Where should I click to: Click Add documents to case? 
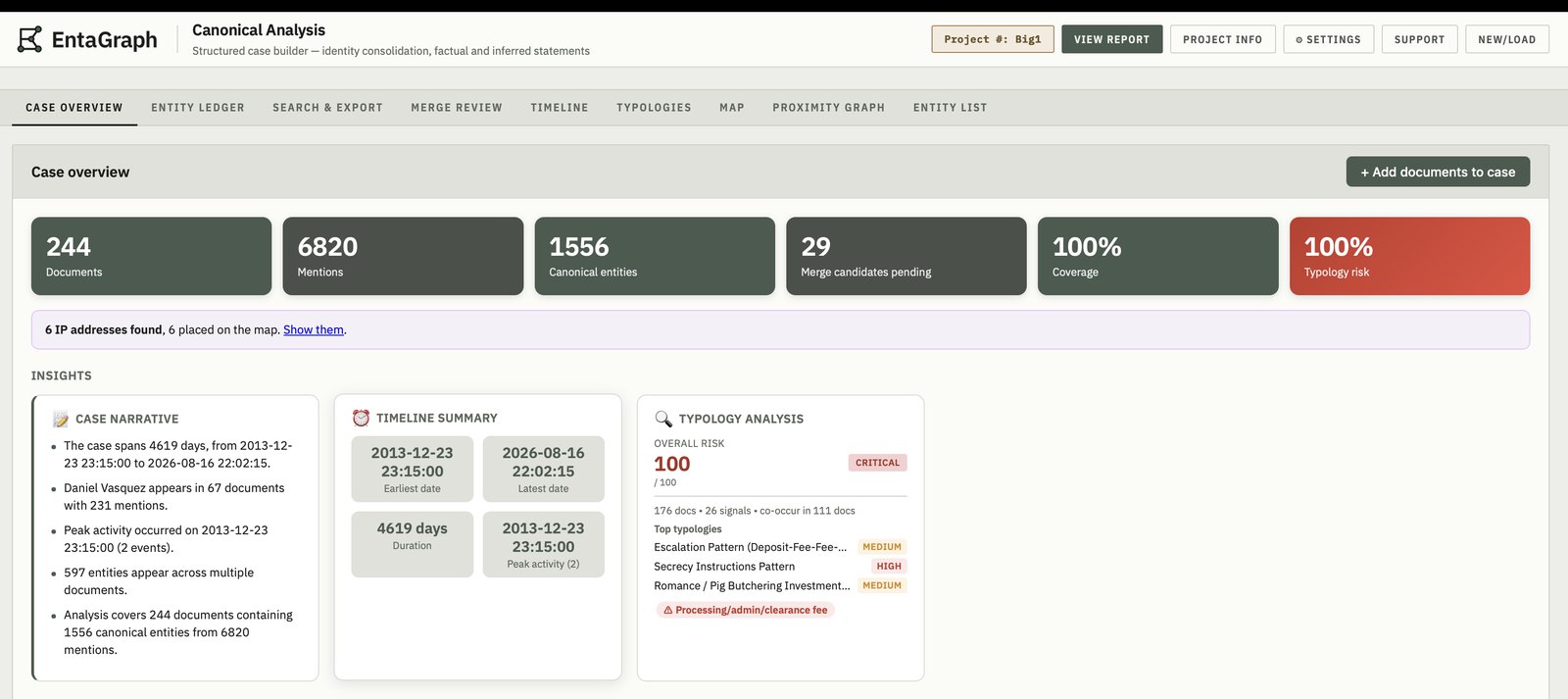coord(1438,172)
